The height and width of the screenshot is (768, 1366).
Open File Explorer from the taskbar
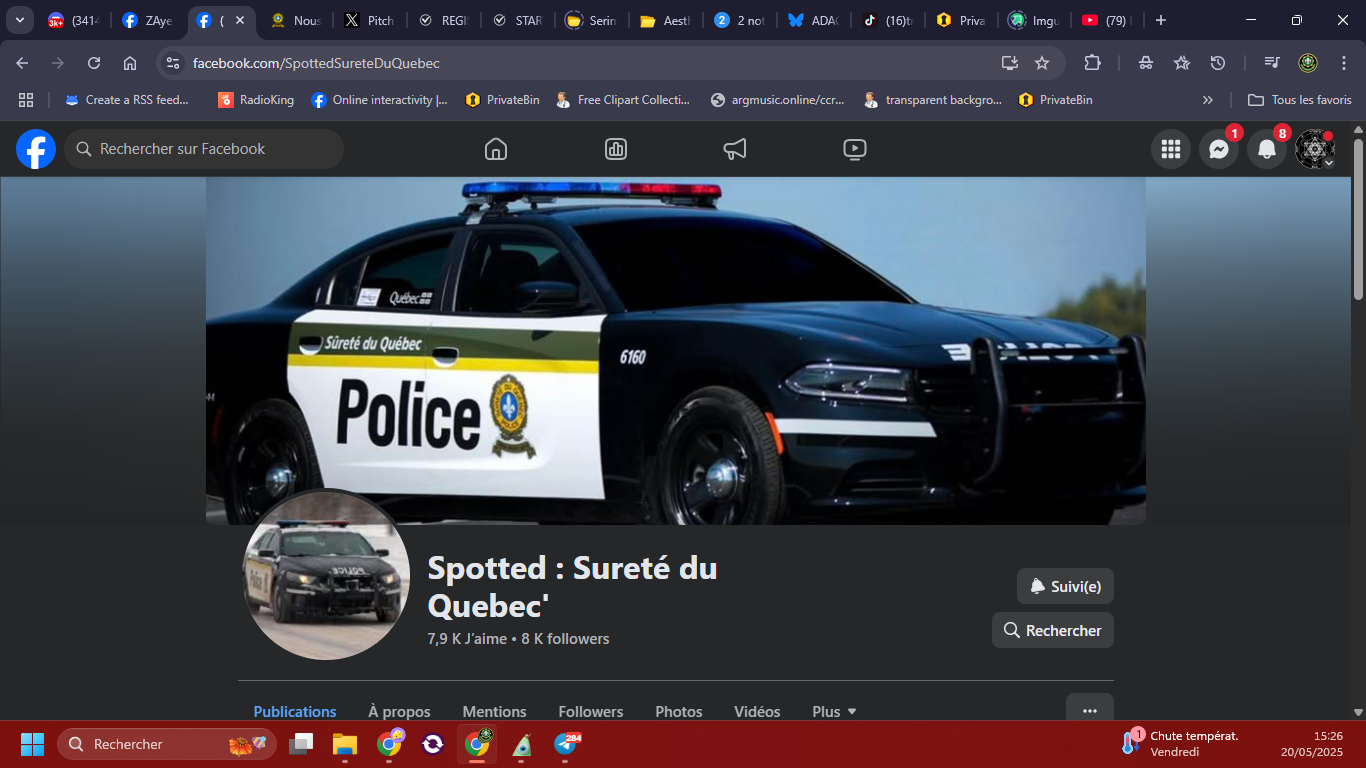click(345, 744)
